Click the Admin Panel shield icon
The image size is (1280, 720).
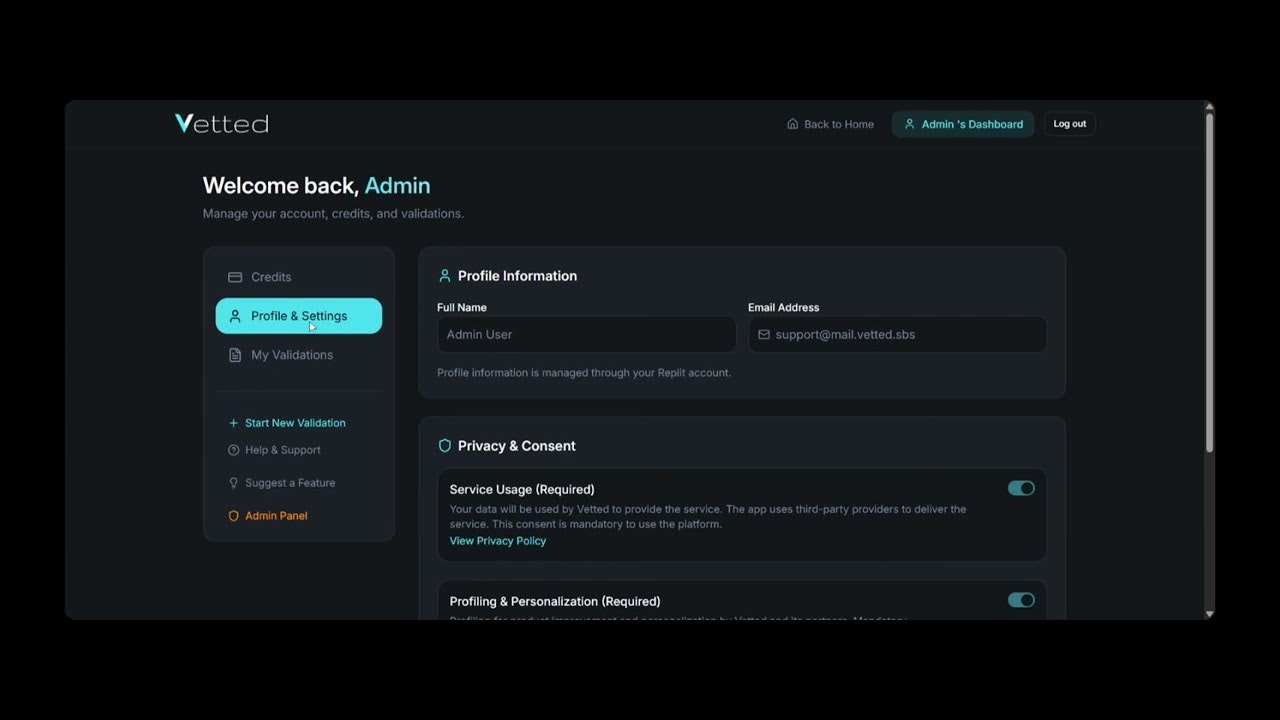[232, 515]
